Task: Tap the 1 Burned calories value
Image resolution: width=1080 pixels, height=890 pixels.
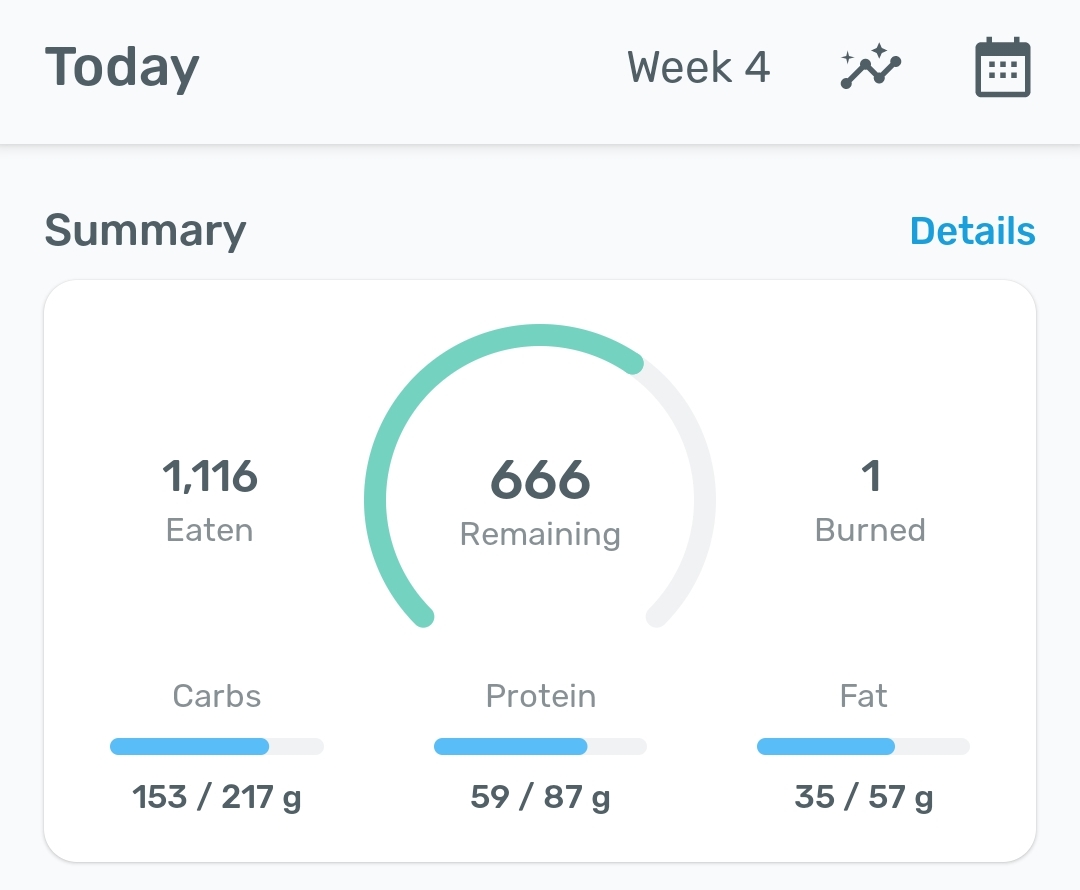Action: (x=870, y=477)
